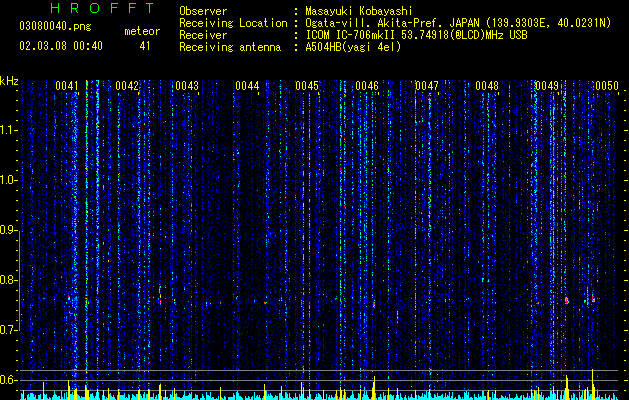Click the ICOM IC-706mkII receiver details
Viewport: 629px width, 400px height.
pyautogui.click(x=416, y=35)
